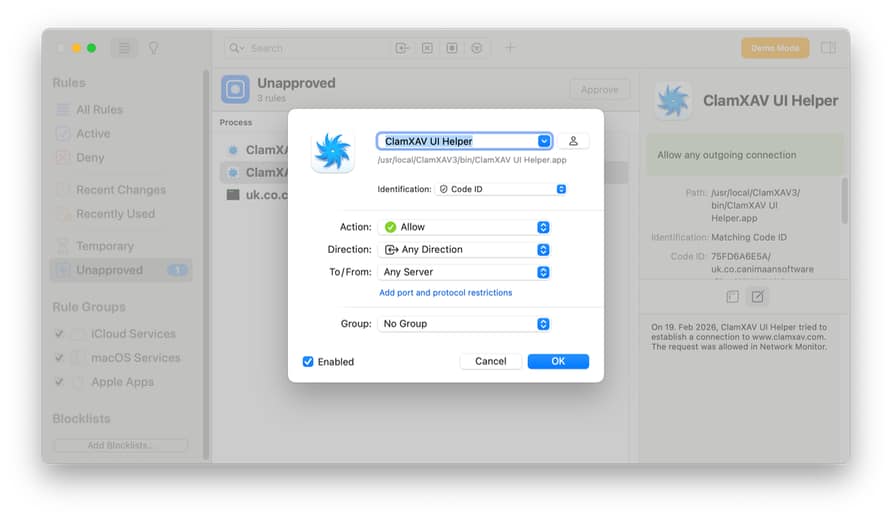
Task: Click the Demo Mode button
Action: [x=775, y=48]
